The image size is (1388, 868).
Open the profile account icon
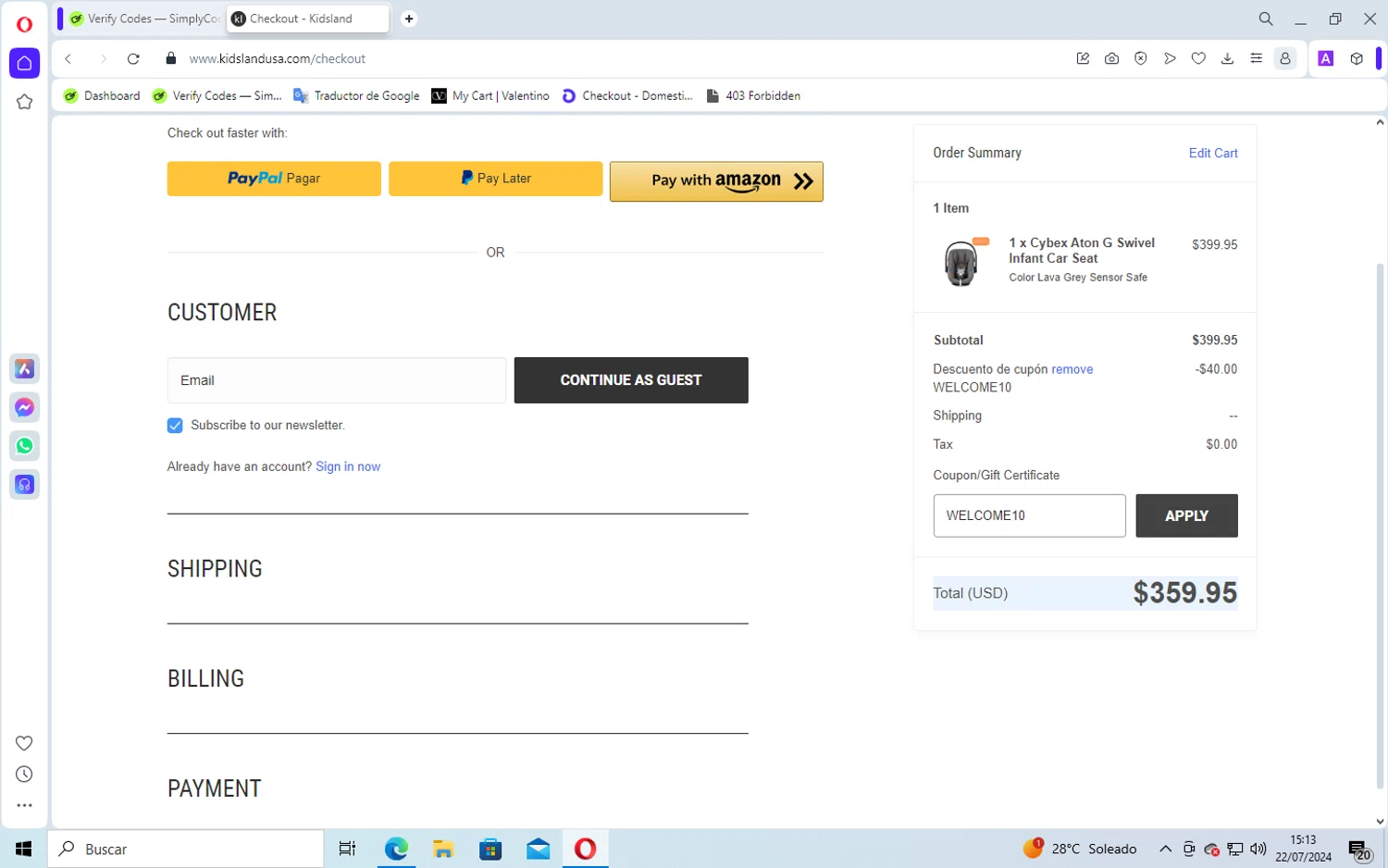1285,58
